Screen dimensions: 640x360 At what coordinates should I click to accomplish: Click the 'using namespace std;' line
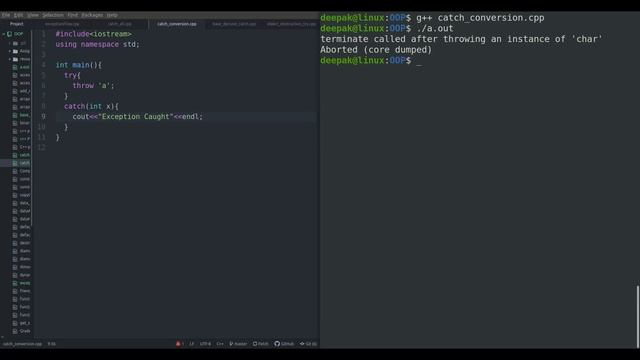[98, 44]
